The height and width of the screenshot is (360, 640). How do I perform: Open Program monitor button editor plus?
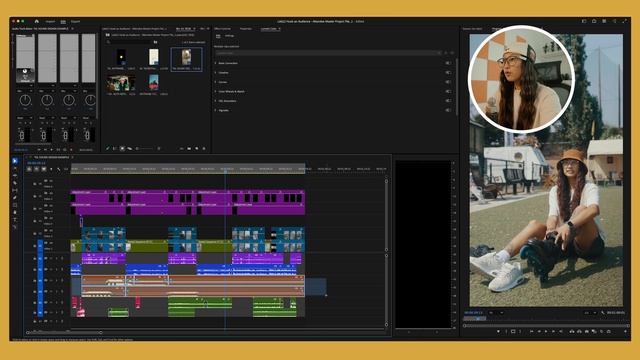pos(625,331)
